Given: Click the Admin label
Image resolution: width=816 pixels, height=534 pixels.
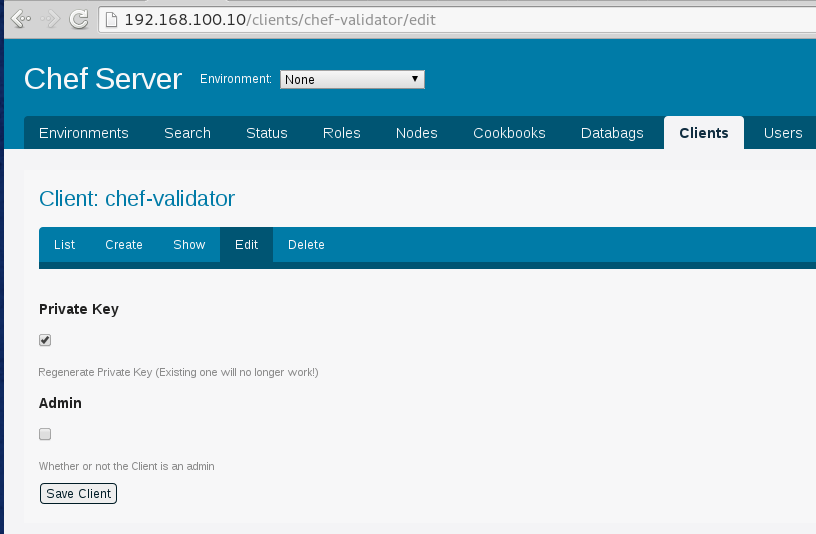Looking at the screenshot, I should click(x=60, y=403).
